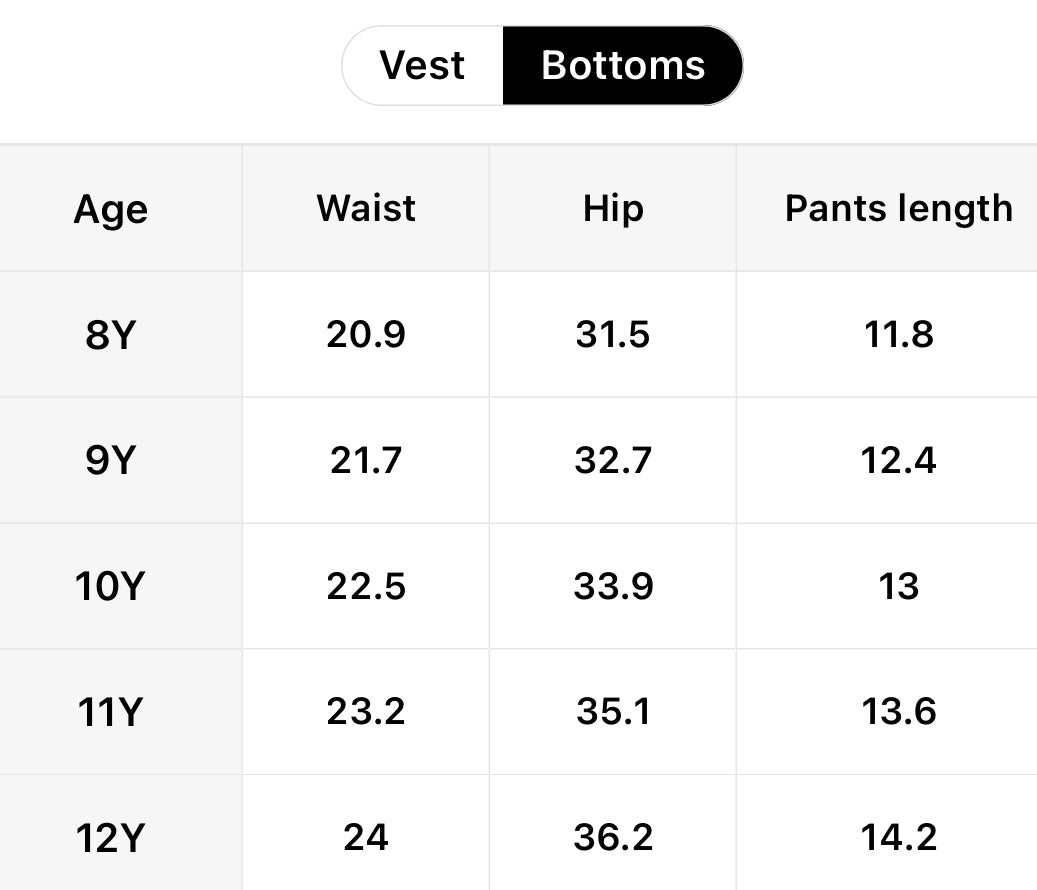The image size is (1037, 890).
Task: Click the 11.8 pants length cell
Action: coord(898,335)
